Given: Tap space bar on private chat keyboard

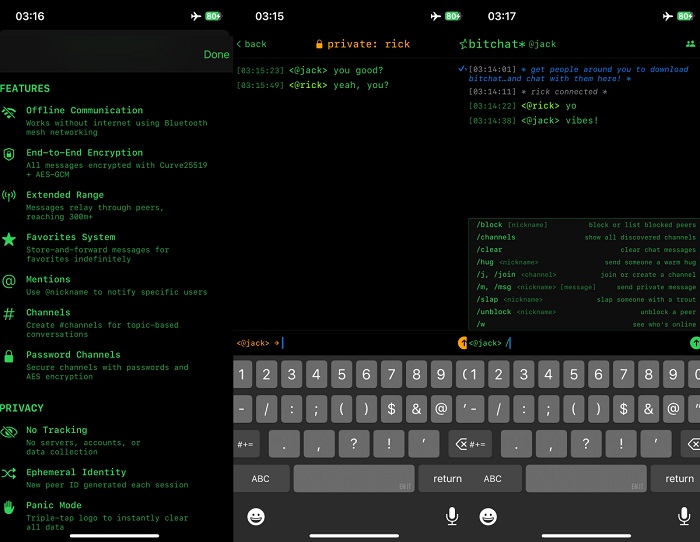Looking at the screenshot, I should click(354, 479).
